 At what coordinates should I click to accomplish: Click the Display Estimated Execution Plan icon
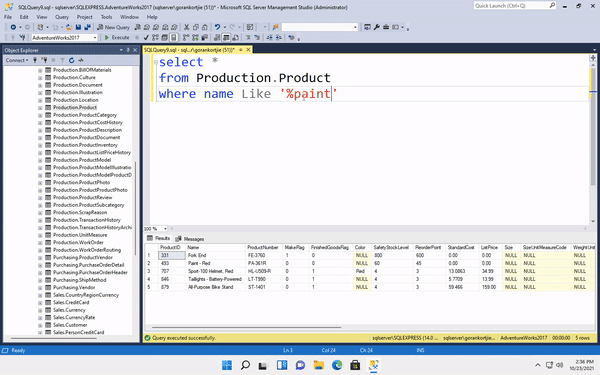click(155, 38)
